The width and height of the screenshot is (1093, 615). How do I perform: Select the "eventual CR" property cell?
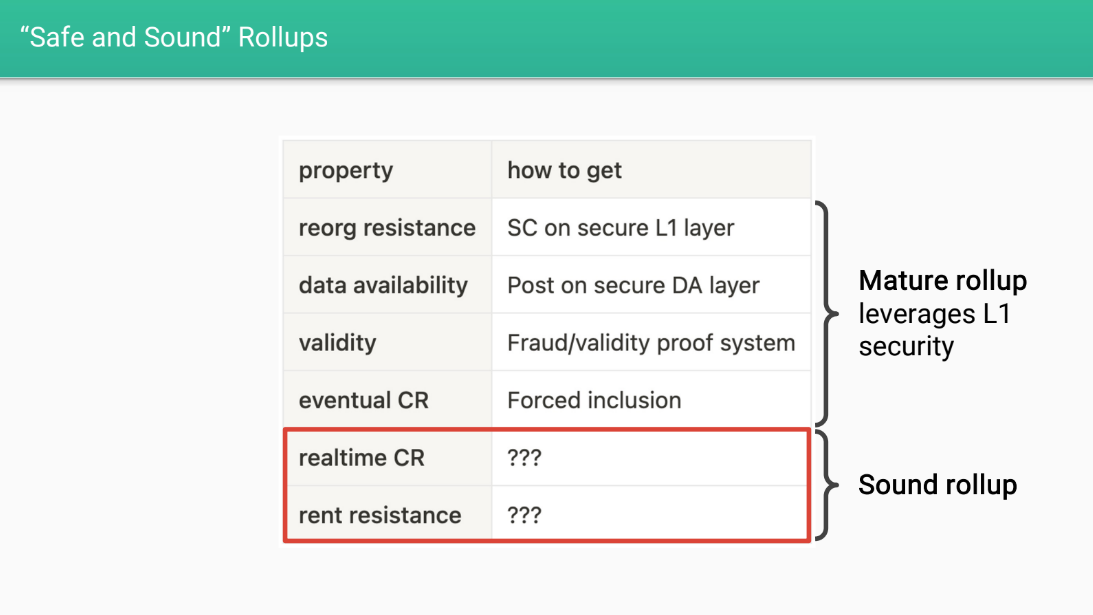click(x=363, y=400)
